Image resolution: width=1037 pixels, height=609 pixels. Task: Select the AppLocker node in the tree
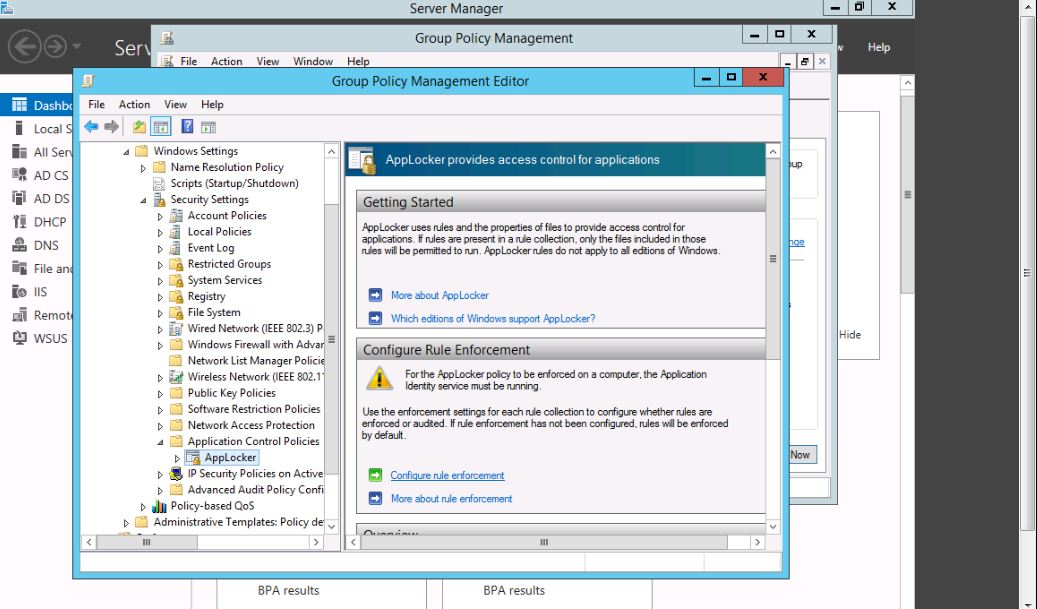(230, 457)
